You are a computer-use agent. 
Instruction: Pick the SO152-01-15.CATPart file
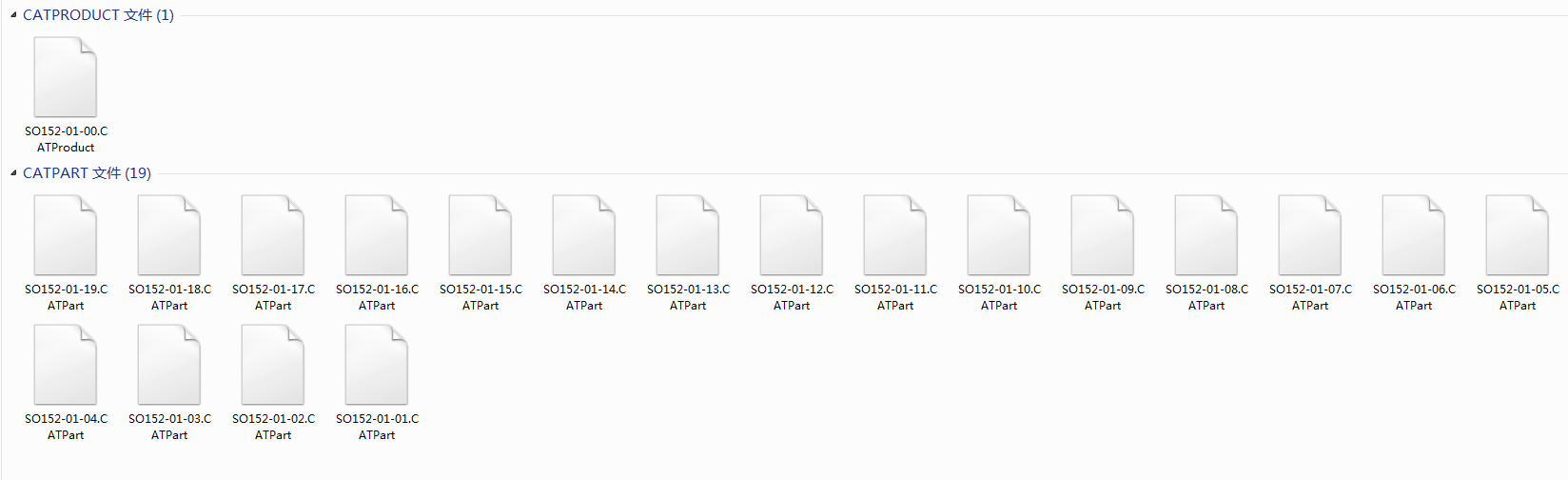(480, 235)
